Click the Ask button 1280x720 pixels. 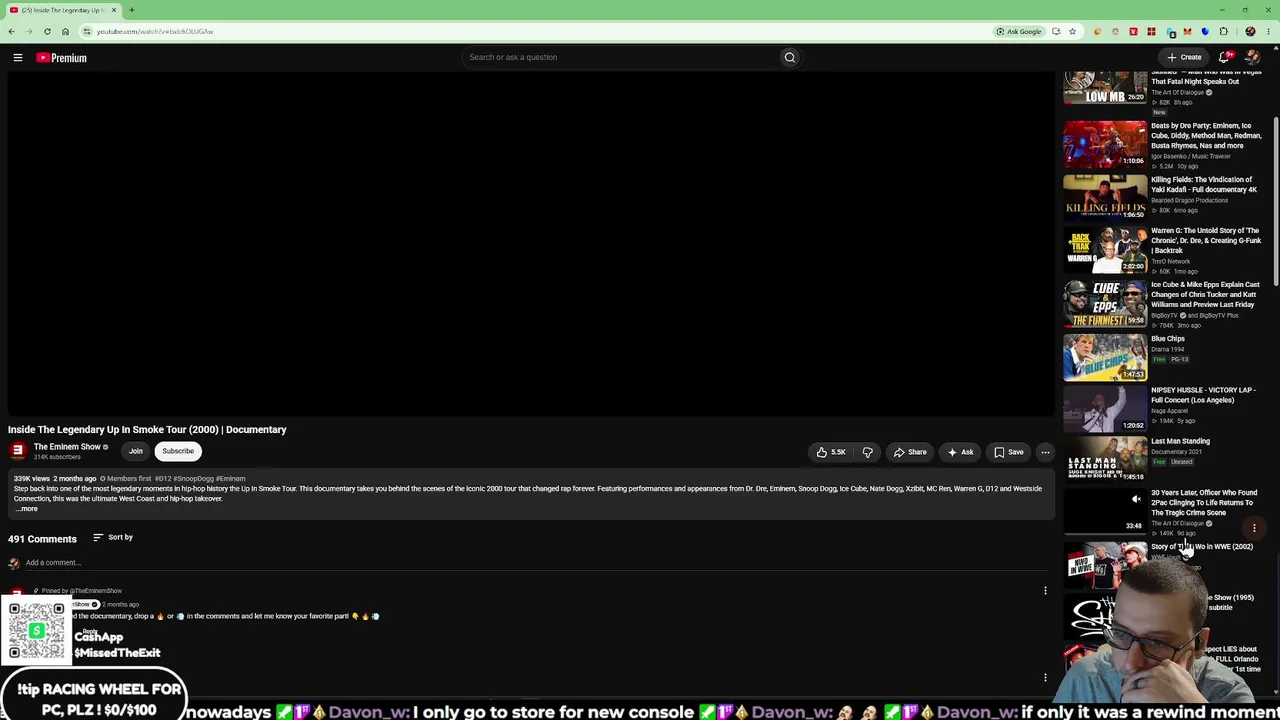[960, 452]
